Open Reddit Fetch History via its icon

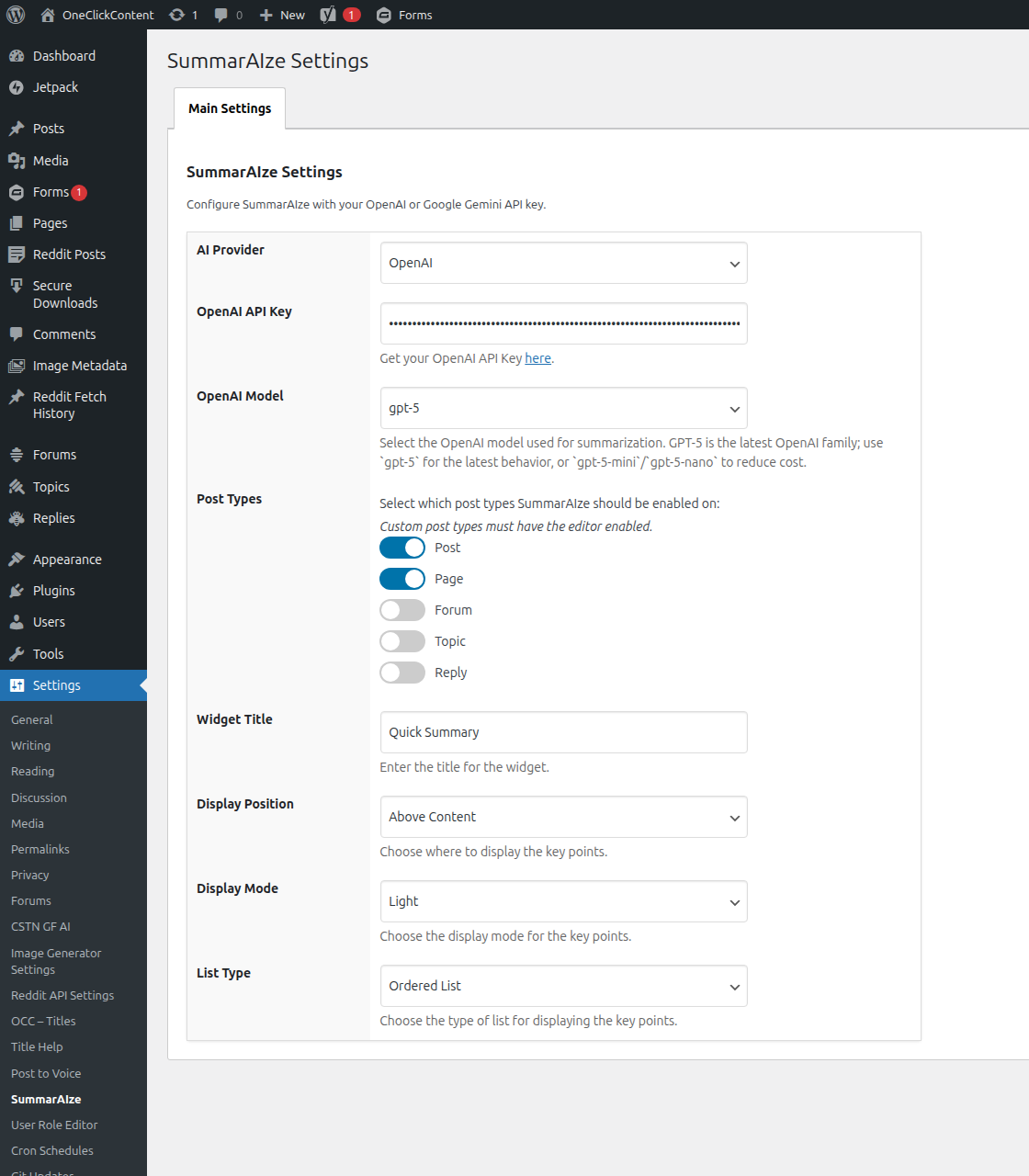pos(18,397)
